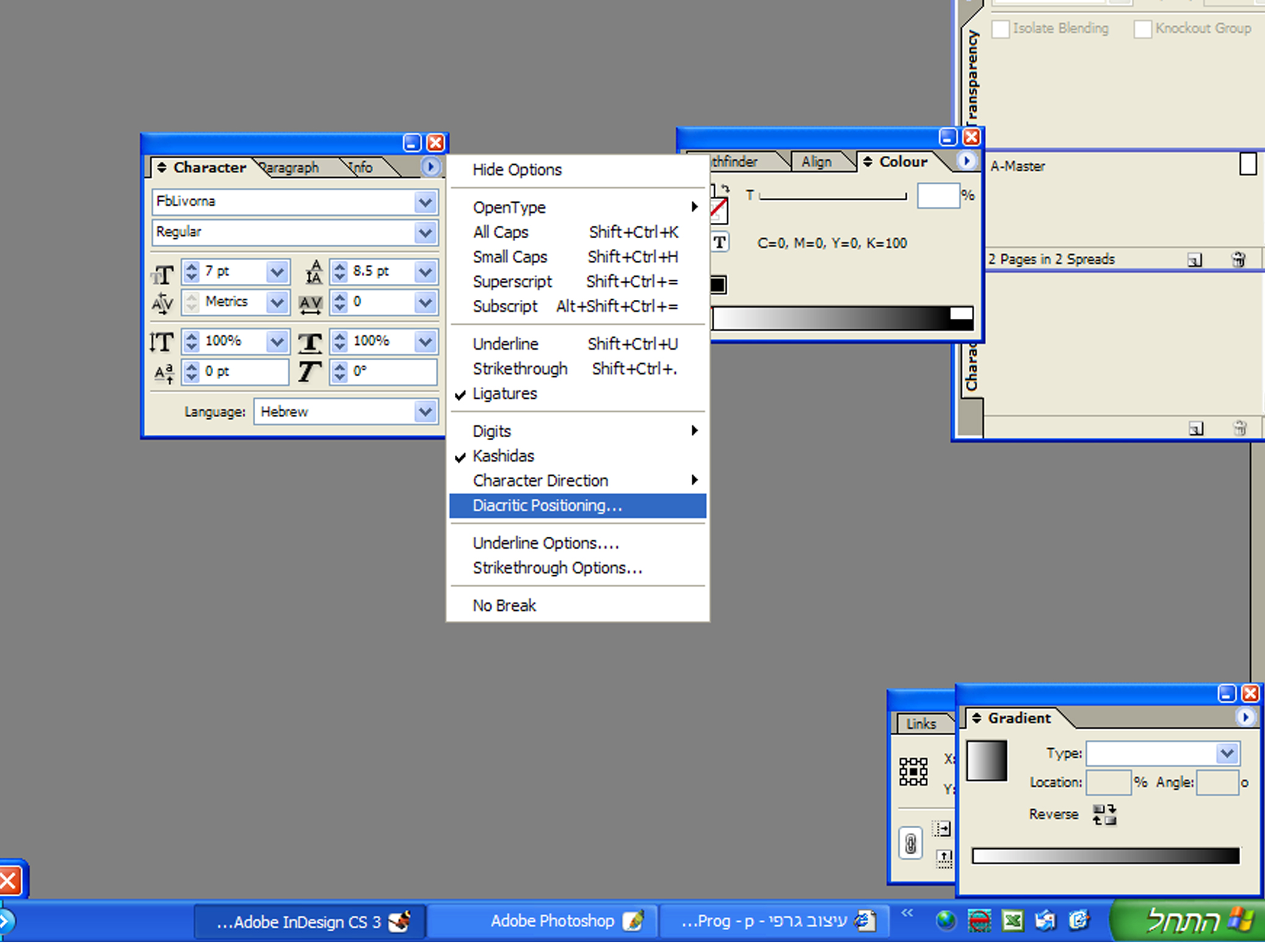This screenshot has width=1265, height=952.
Task: Switch to the Align tab
Action: [x=816, y=162]
